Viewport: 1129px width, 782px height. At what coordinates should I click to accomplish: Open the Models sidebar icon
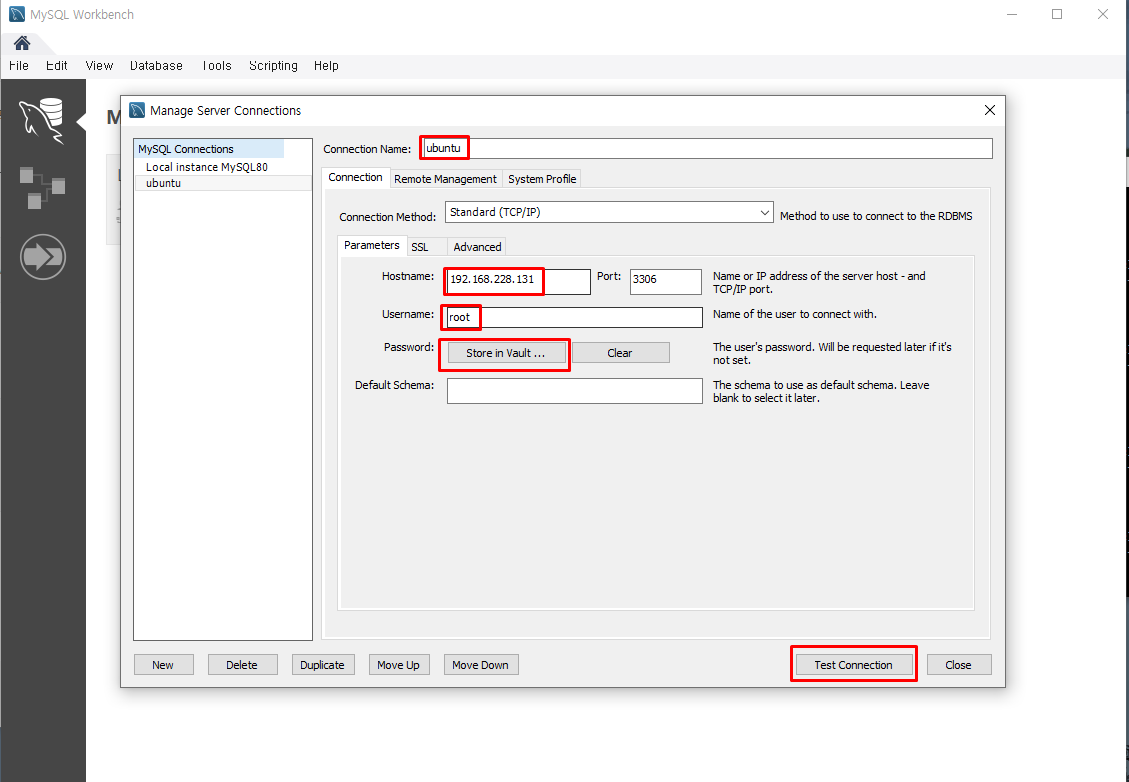42,187
